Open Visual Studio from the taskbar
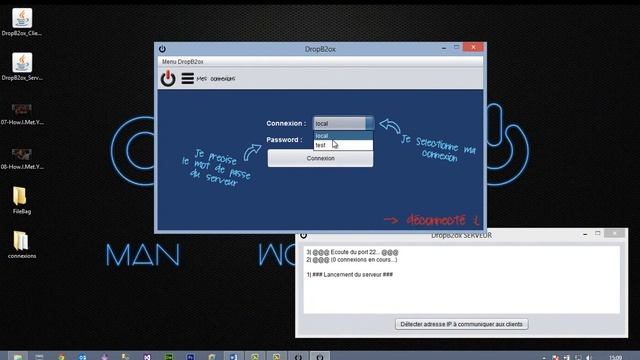 click(x=147, y=357)
